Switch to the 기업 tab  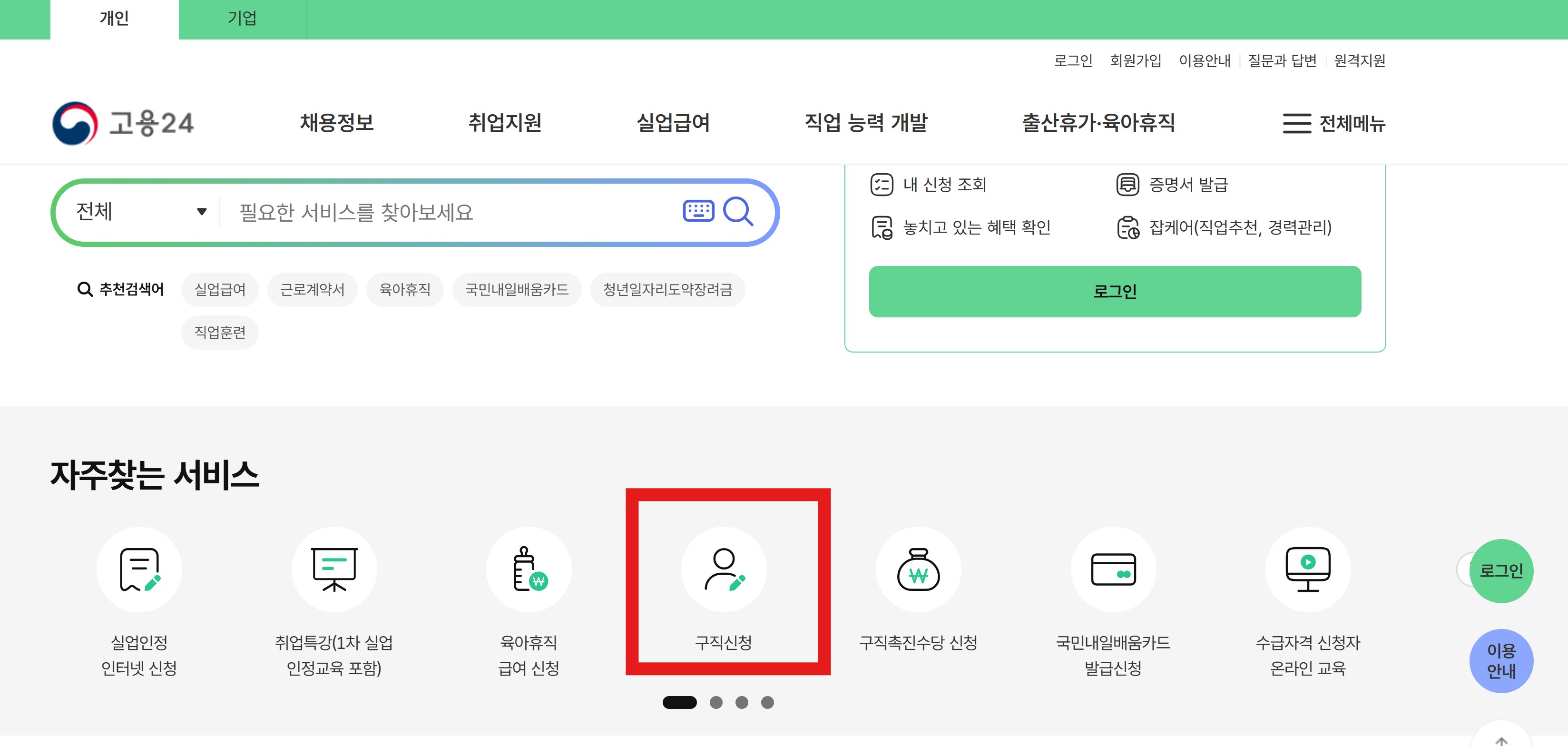(x=242, y=18)
